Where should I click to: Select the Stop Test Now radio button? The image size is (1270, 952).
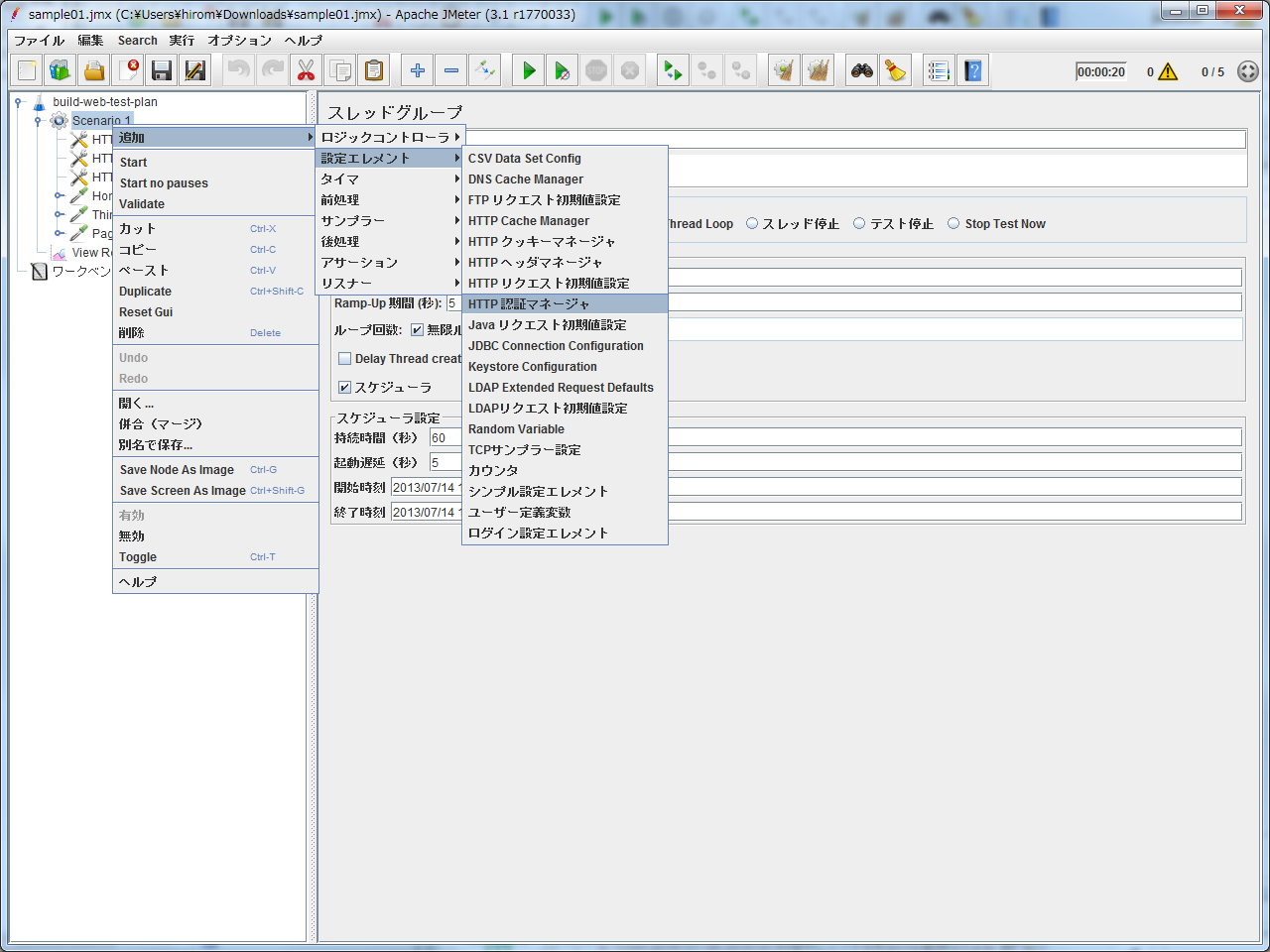(953, 224)
